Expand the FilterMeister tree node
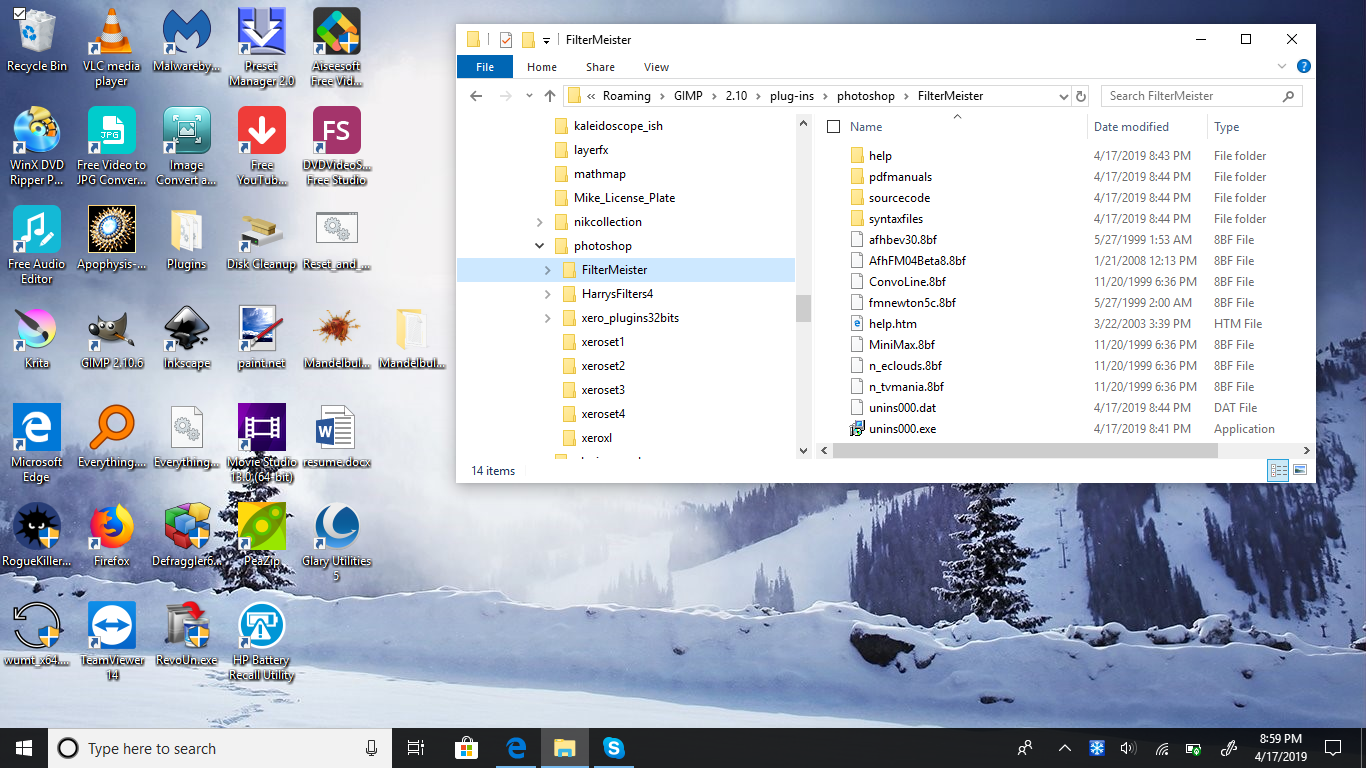This screenshot has height=768, width=1366. (x=548, y=270)
